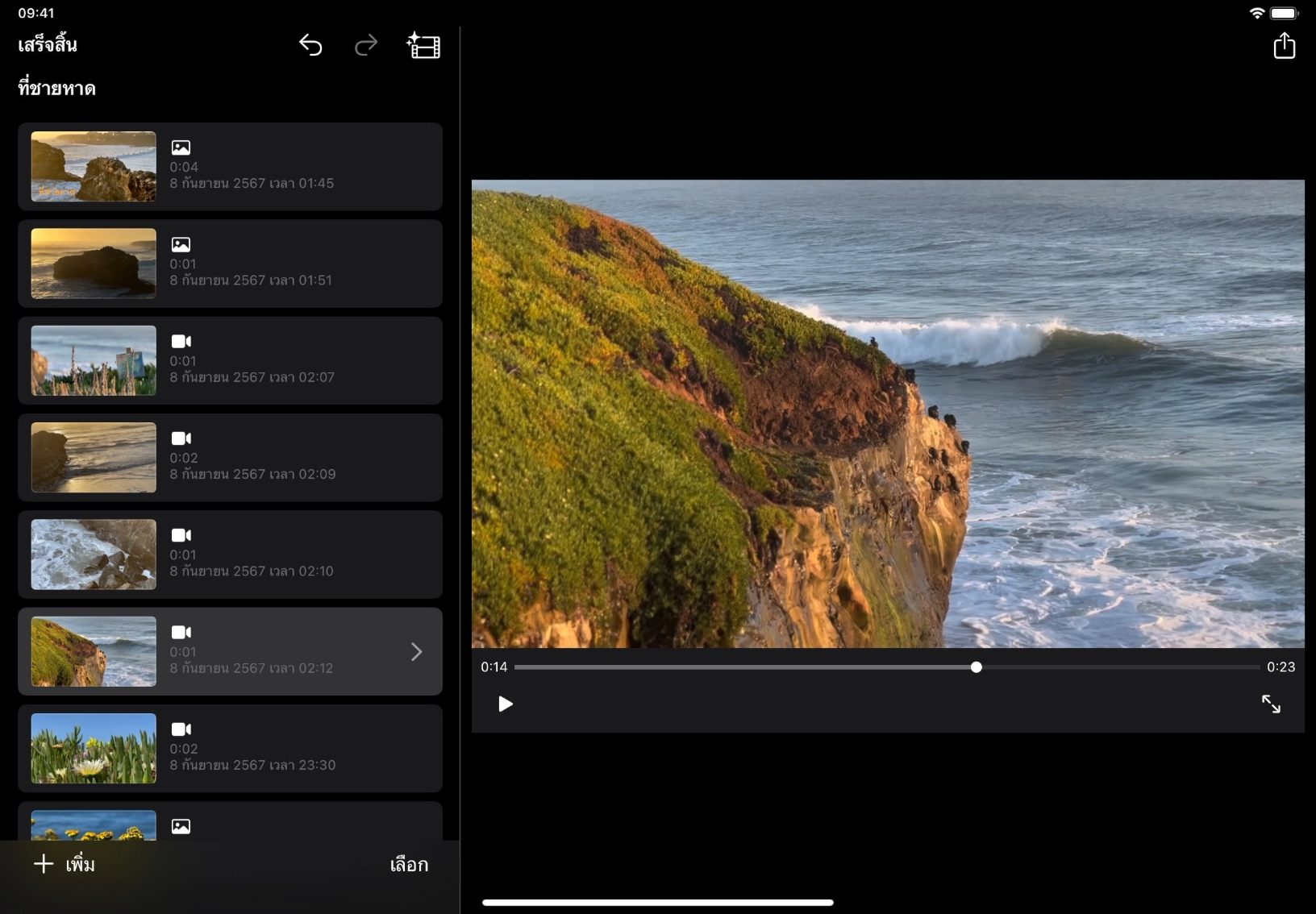Tap the share export icon

(x=1284, y=46)
